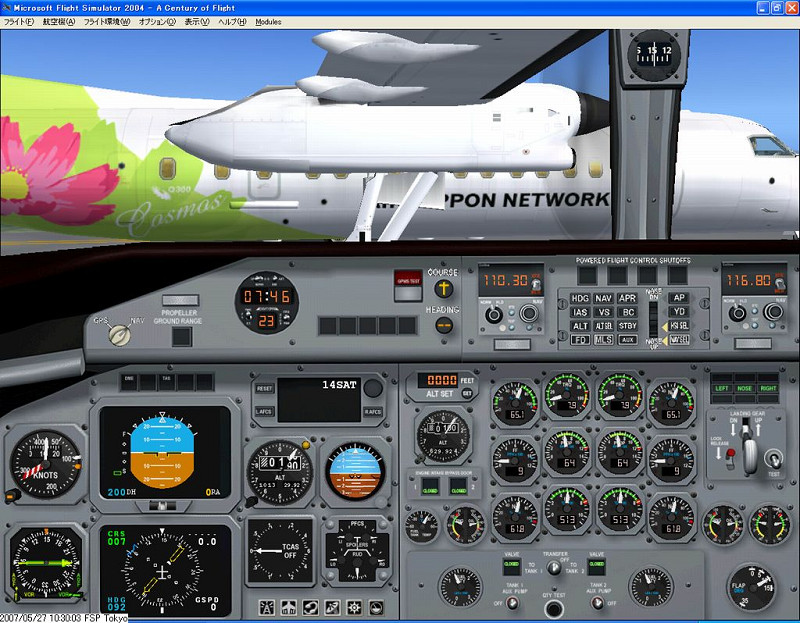This screenshot has width=800, height=623.
Task: Open the ヘルプ(H) help menu
Action: [x=232, y=22]
